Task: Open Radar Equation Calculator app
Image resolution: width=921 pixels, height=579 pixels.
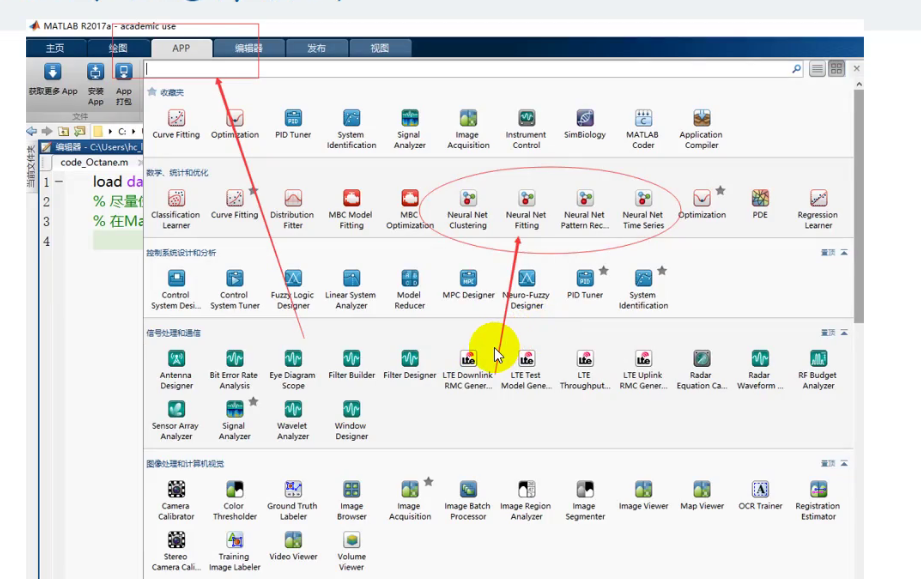Action: point(701,370)
